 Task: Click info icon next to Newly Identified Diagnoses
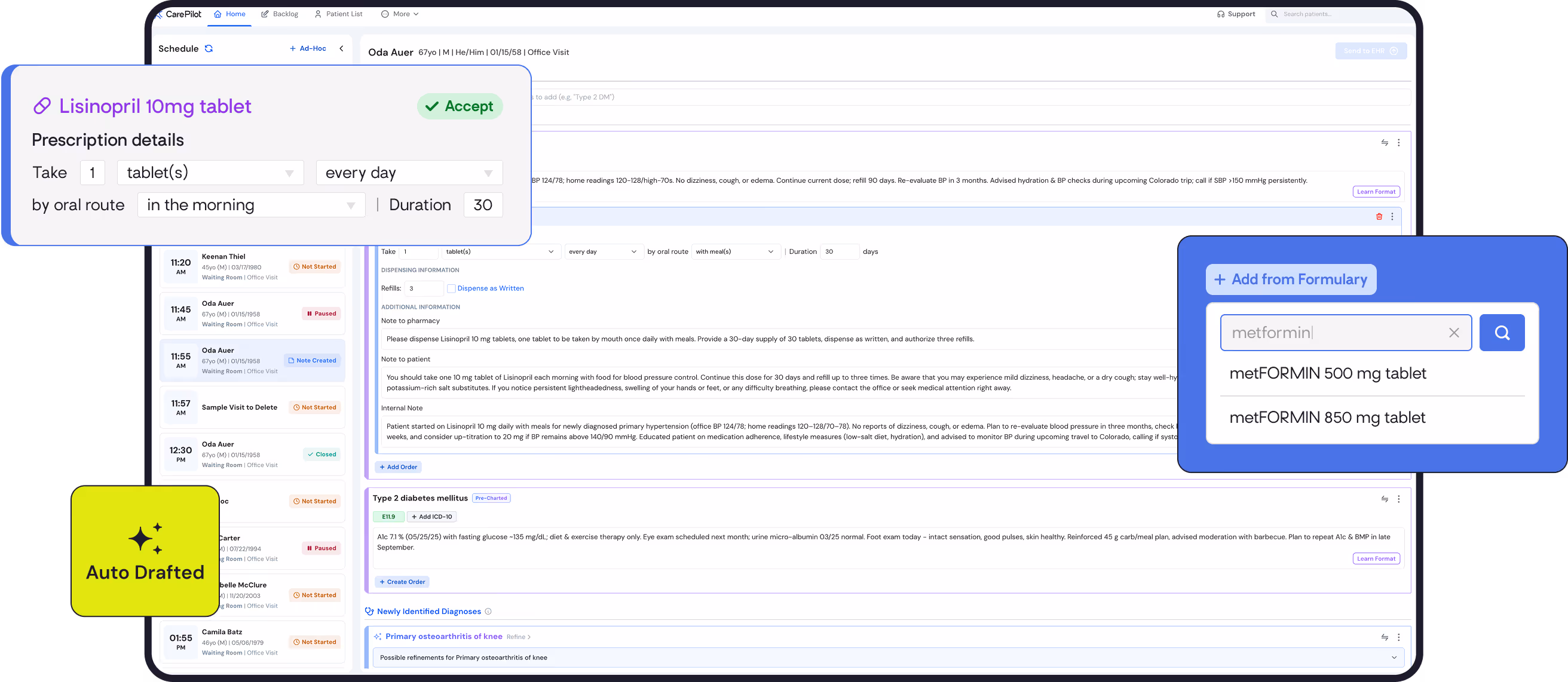(x=488, y=612)
